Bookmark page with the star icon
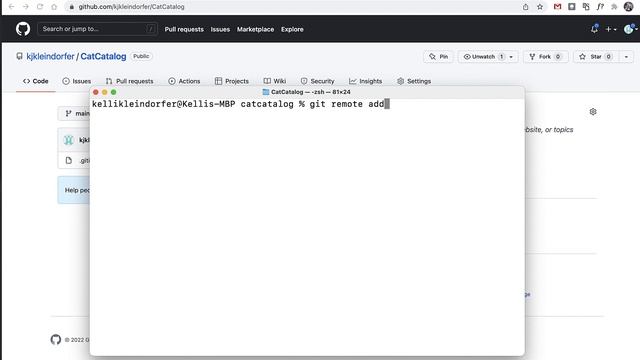Viewport: 640px width, 360px height. point(540,7)
